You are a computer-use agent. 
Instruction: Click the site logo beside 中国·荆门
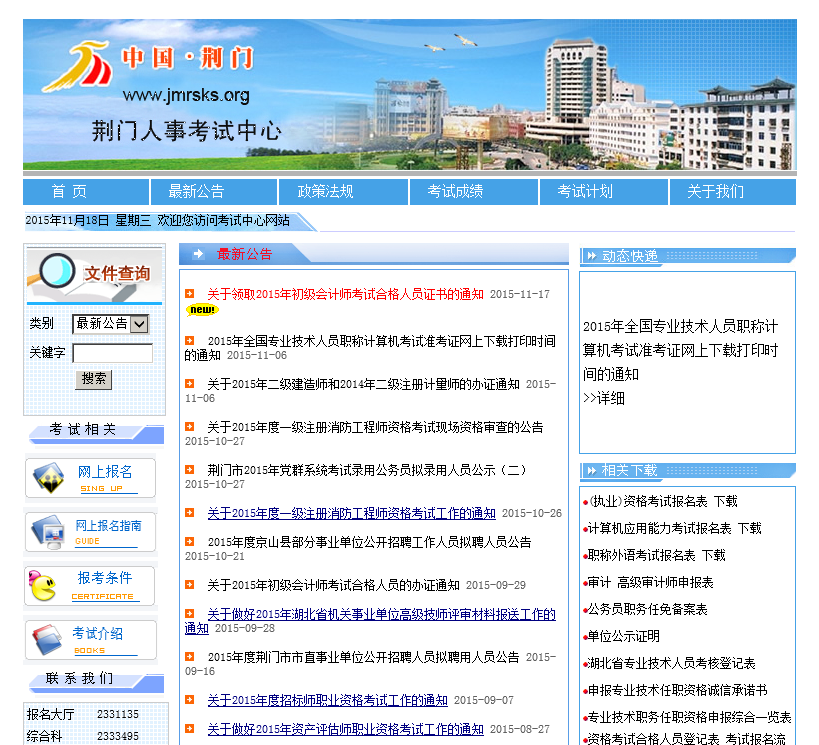point(79,66)
